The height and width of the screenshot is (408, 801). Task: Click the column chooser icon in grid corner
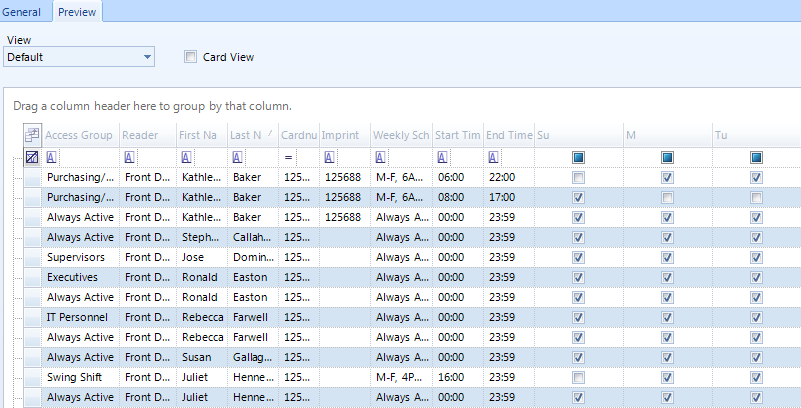[x=32, y=135]
